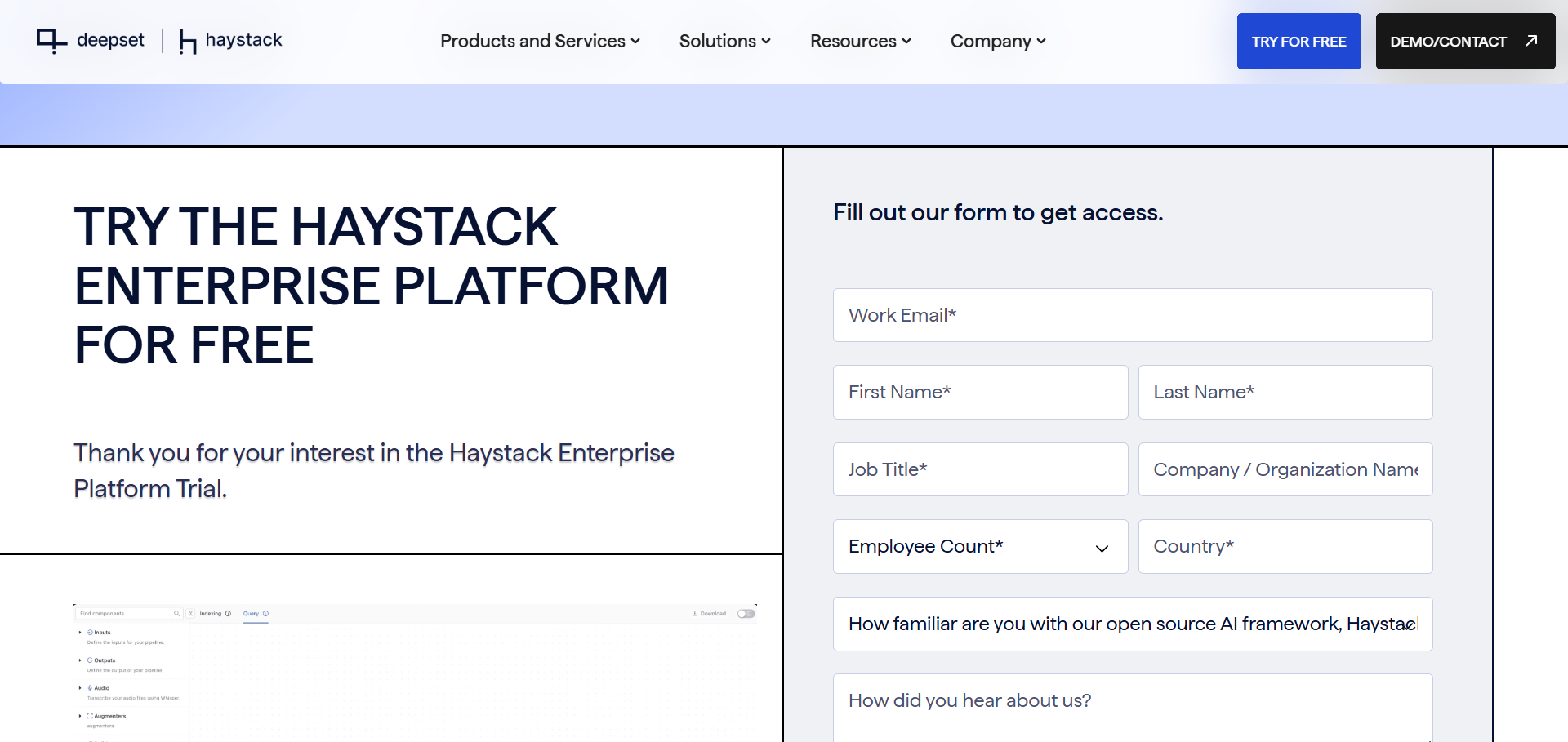The width and height of the screenshot is (1568, 742).
Task: Click the arrow icon on the DEMO/CONTACT button
Action: (x=1531, y=41)
